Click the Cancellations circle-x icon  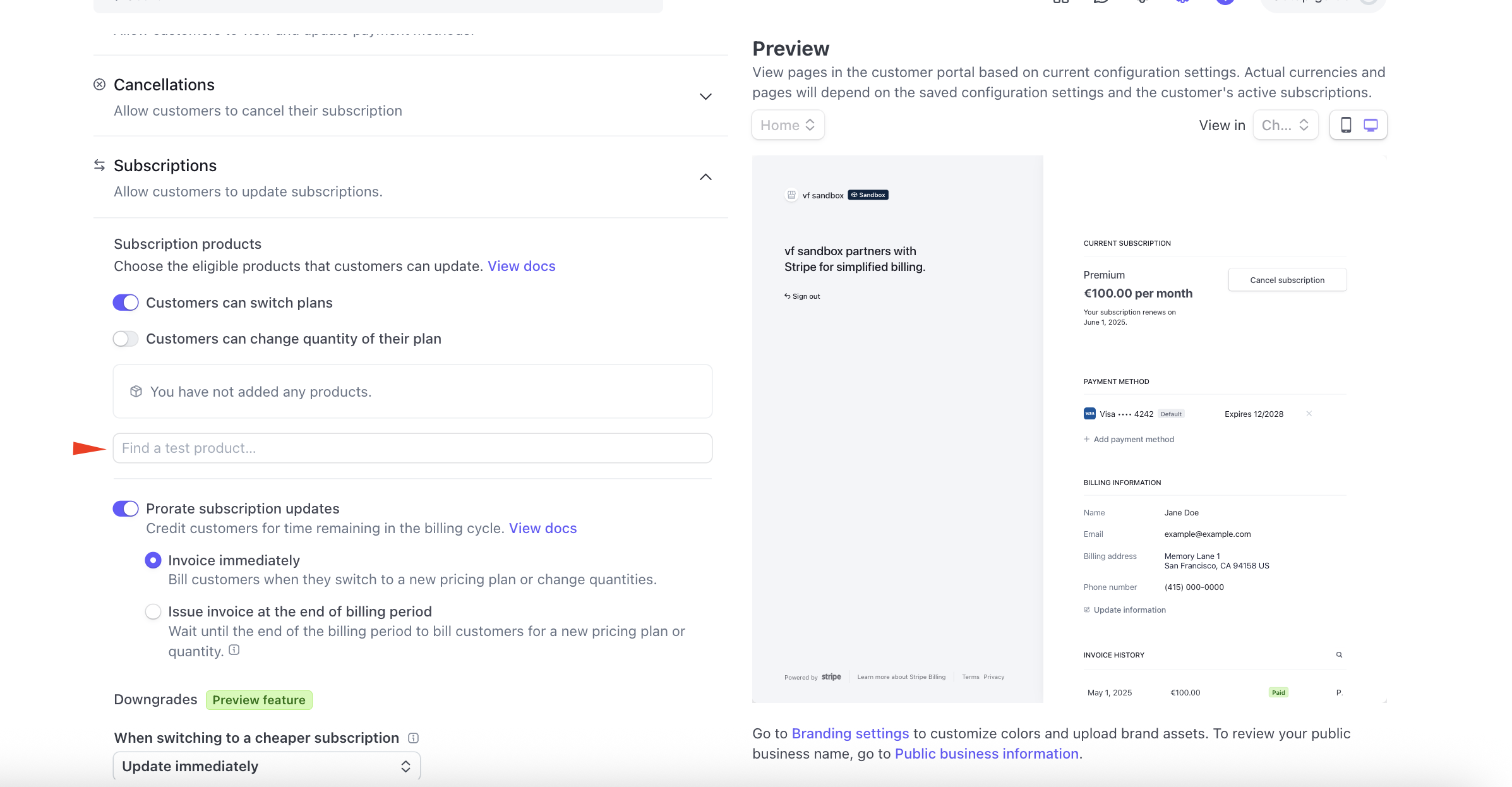(99, 85)
